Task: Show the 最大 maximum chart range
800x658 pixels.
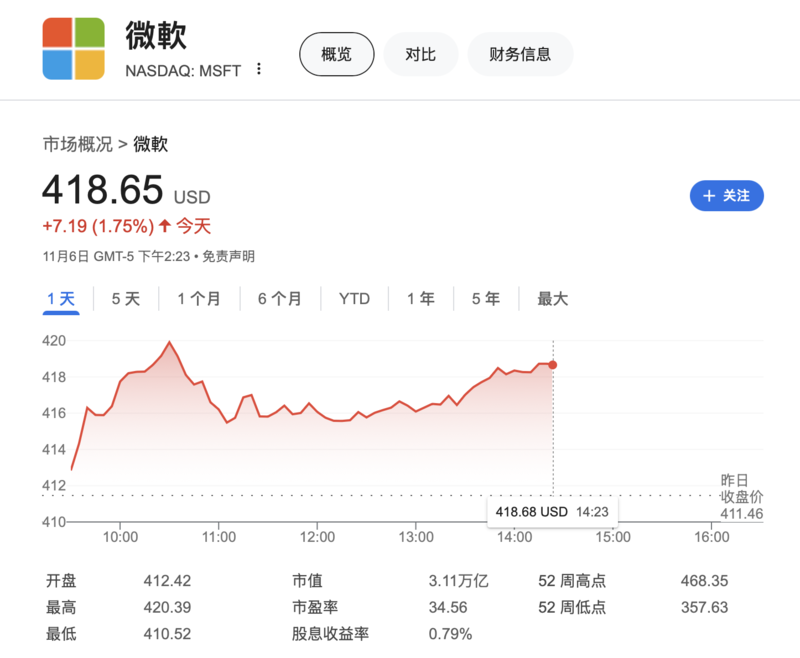Action: 553,299
